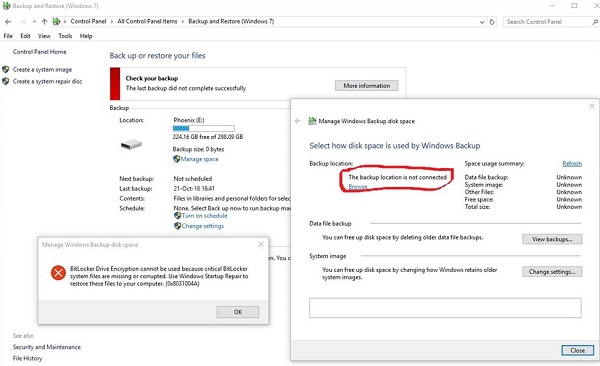Click the Phoenix drive space usage bar
Image resolution: width=600 pixels, height=366 pixels.
pos(204,129)
